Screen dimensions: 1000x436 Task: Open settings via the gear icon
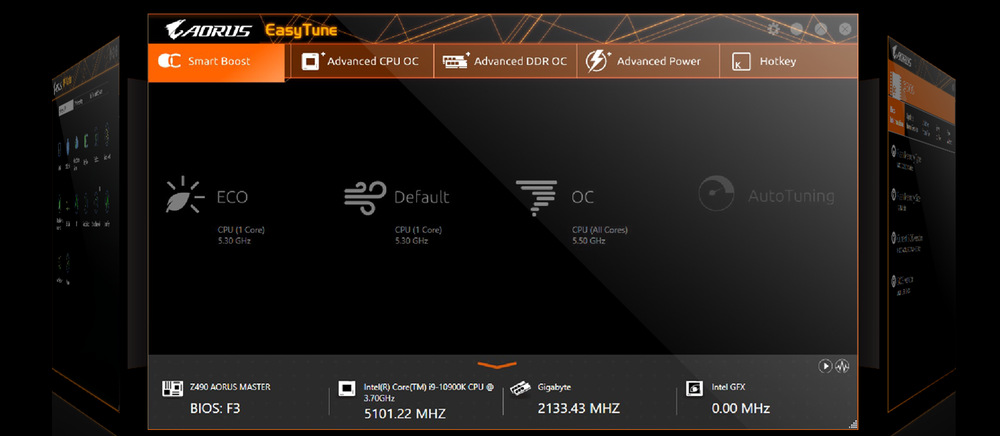pyautogui.click(x=774, y=29)
